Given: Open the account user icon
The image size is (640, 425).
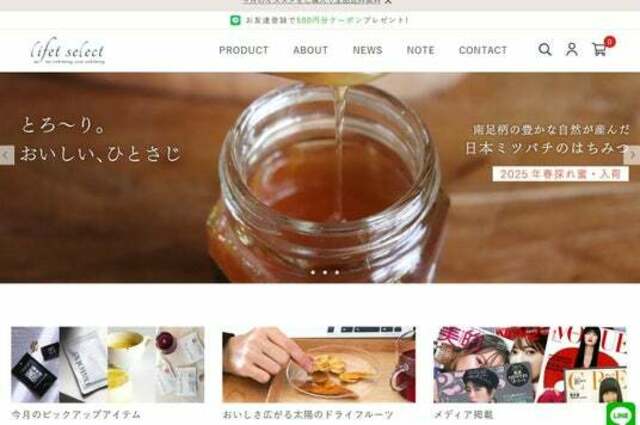Looking at the screenshot, I should (571, 49).
